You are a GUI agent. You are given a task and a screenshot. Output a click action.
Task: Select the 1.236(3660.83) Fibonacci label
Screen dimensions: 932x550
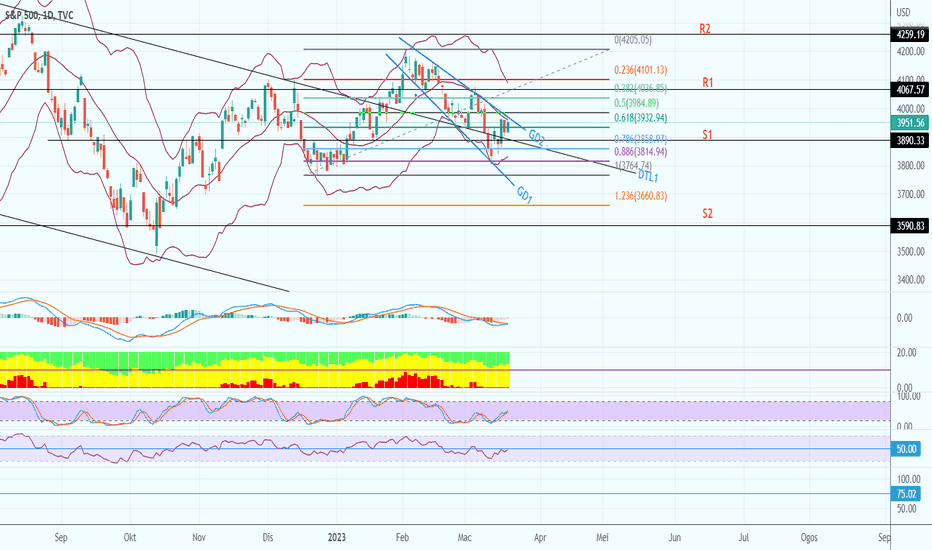[x=641, y=196]
